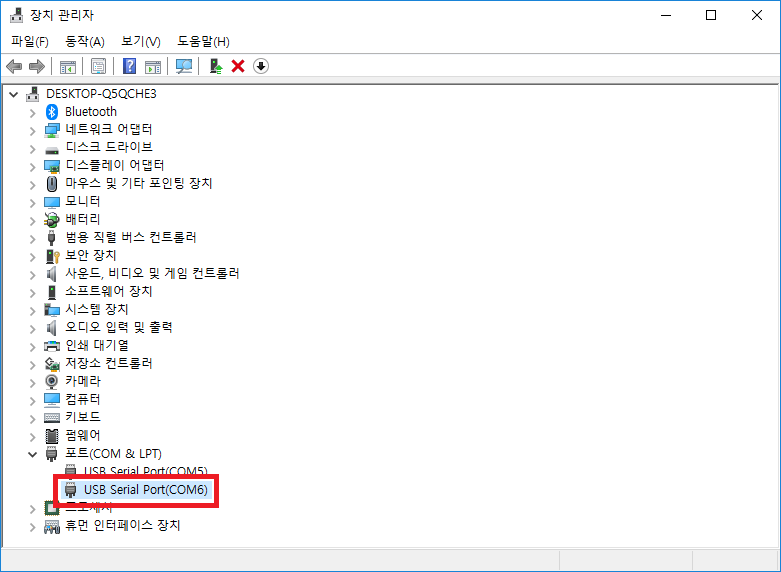The width and height of the screenshot is (781, 572).
Task: Toggle the show/hide console tree toolbar icon
Action: click(68, 66)
